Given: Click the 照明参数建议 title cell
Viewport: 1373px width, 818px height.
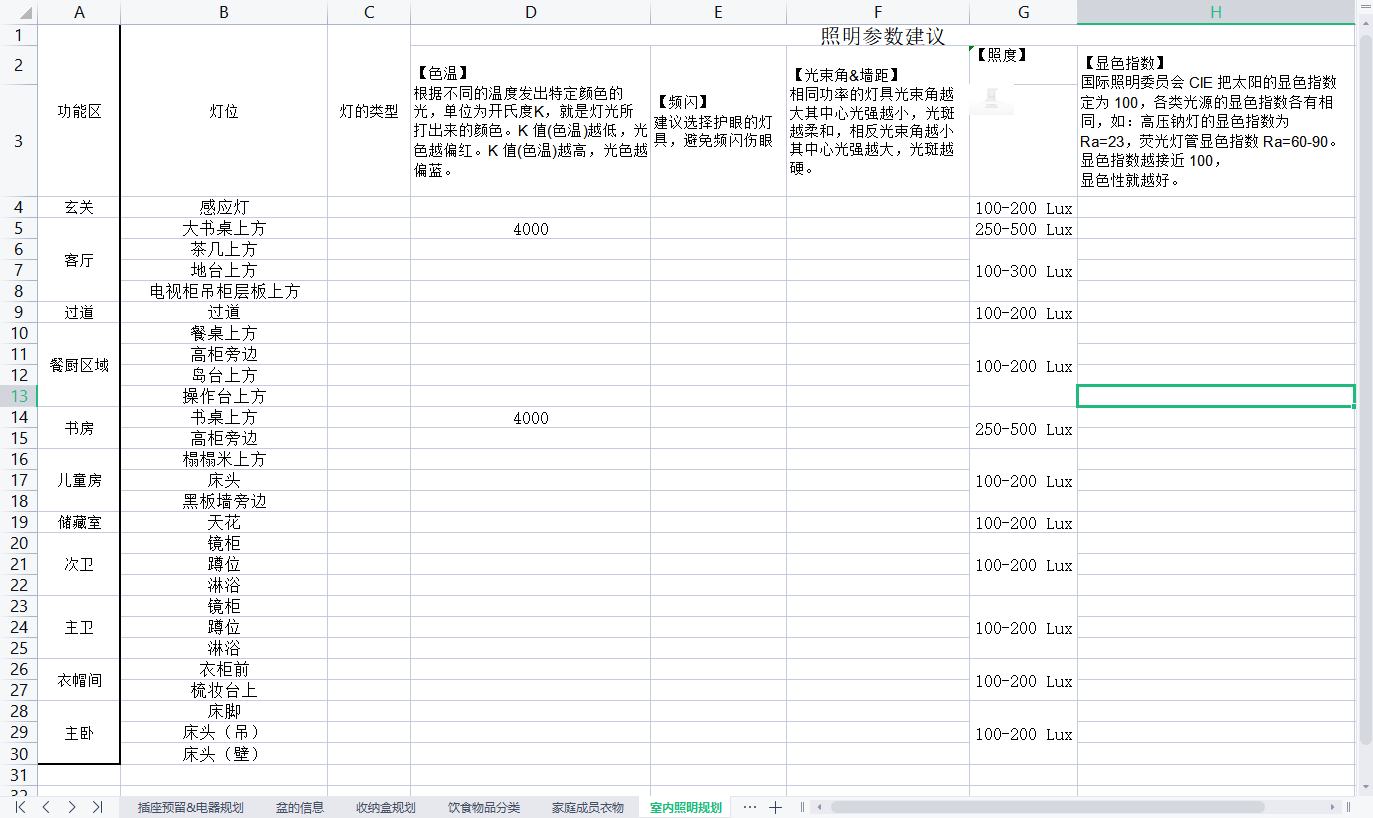Looking at the screenshot, I should (x=882, y=36).
